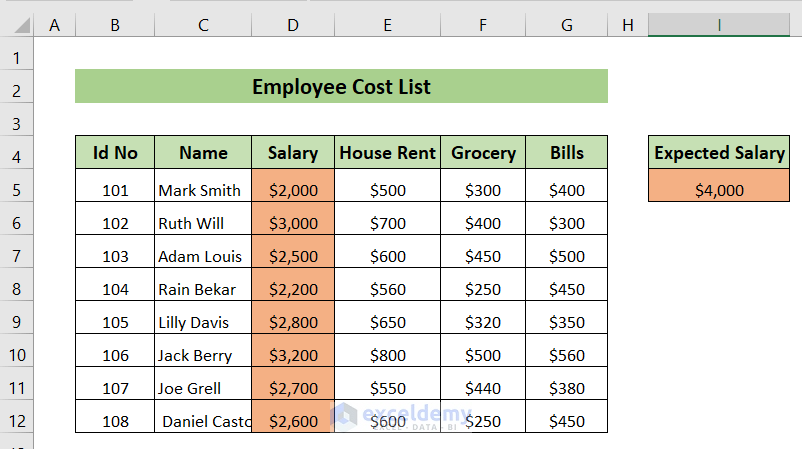Click the Grocery header cell
Screen dimensions: 802x449
click(483, 153)
